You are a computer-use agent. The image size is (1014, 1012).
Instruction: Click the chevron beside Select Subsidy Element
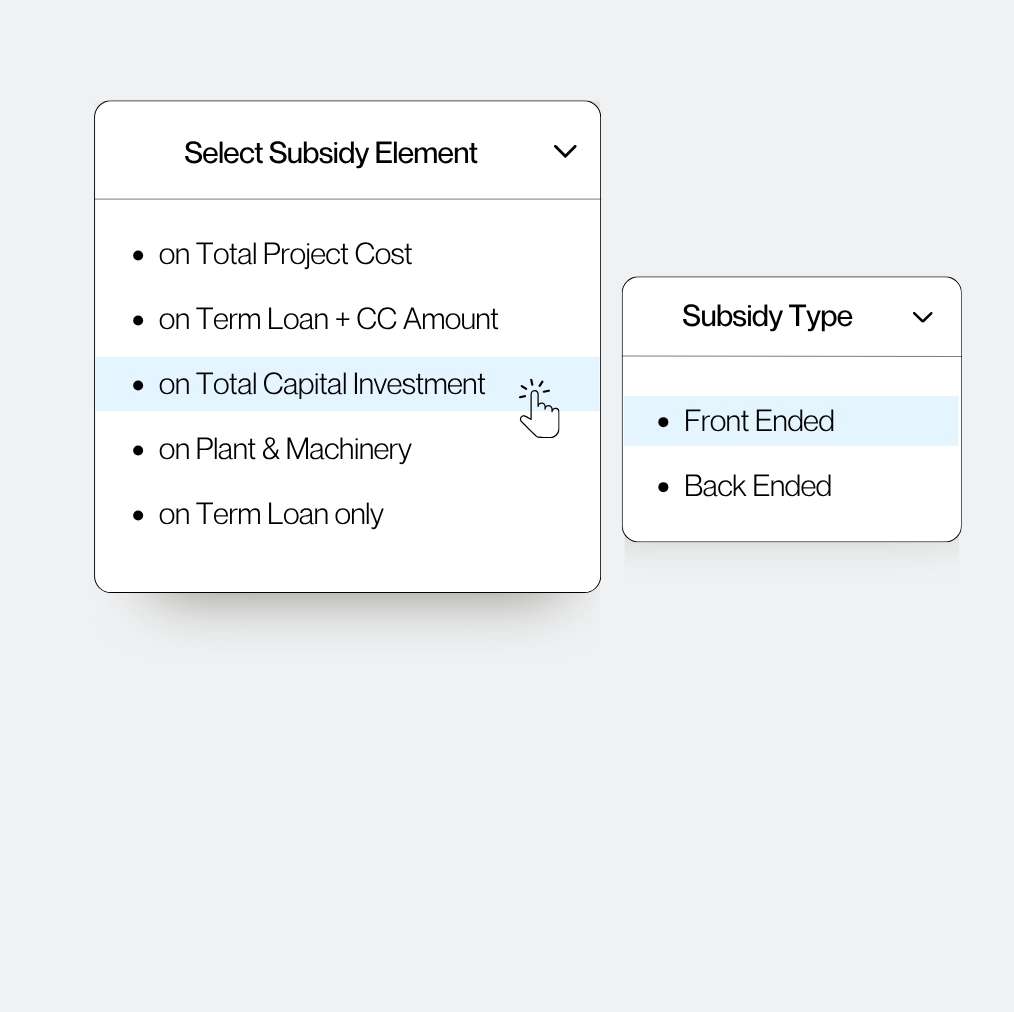565,152
